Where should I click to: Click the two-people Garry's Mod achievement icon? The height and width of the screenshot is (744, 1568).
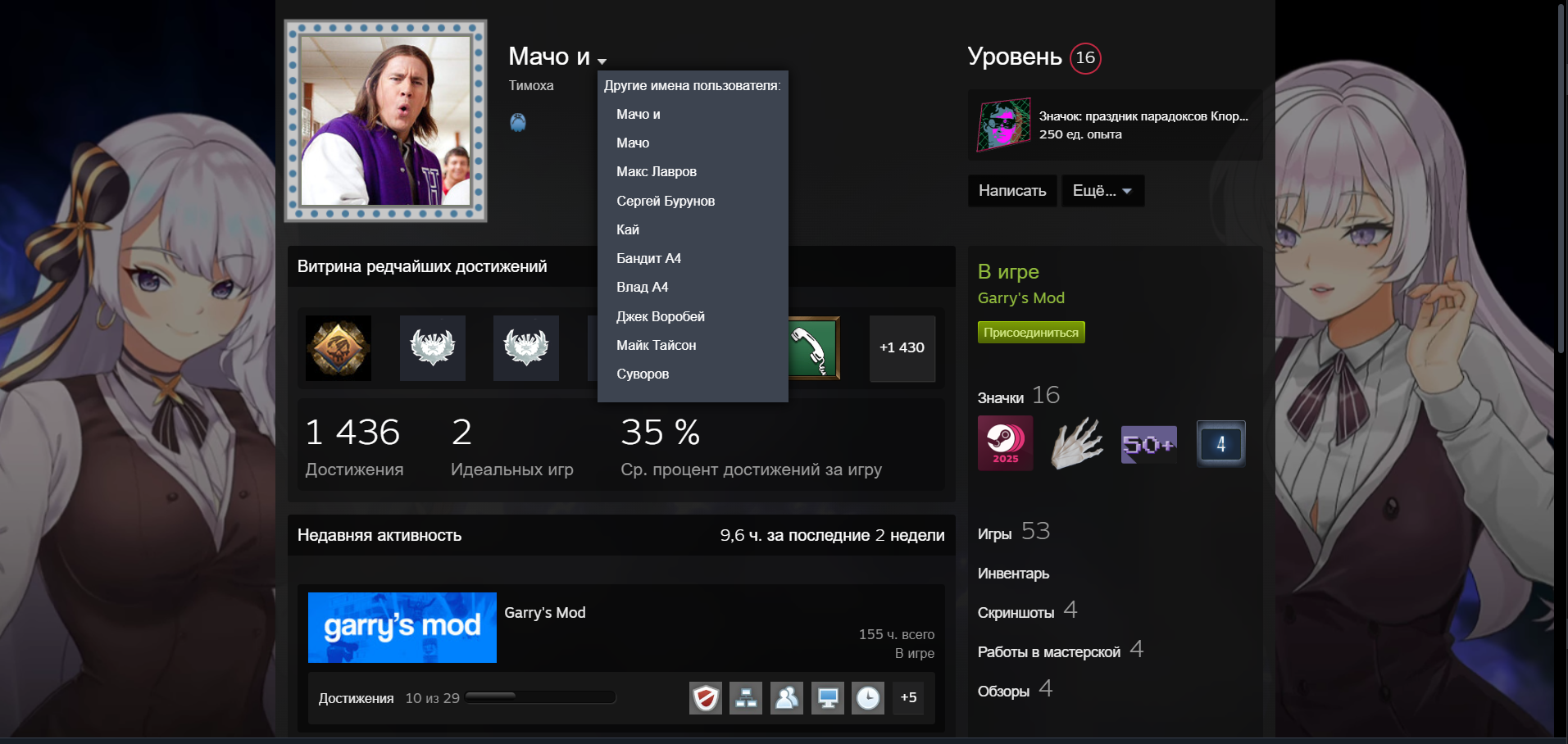(x=787, y=698)
